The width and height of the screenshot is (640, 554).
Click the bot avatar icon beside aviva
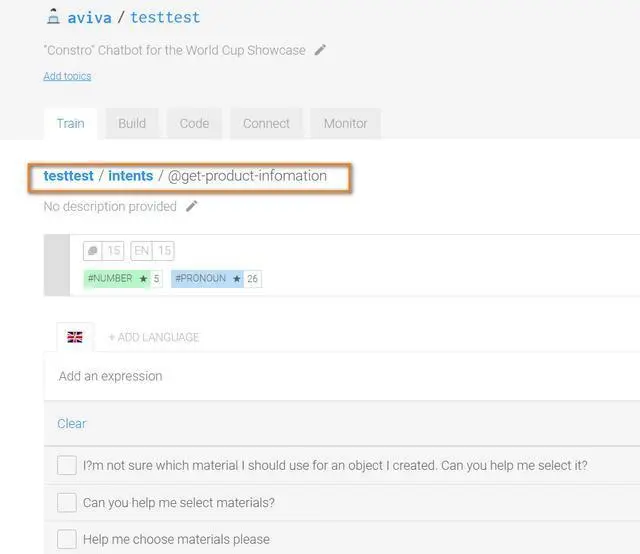click(53, 17)
